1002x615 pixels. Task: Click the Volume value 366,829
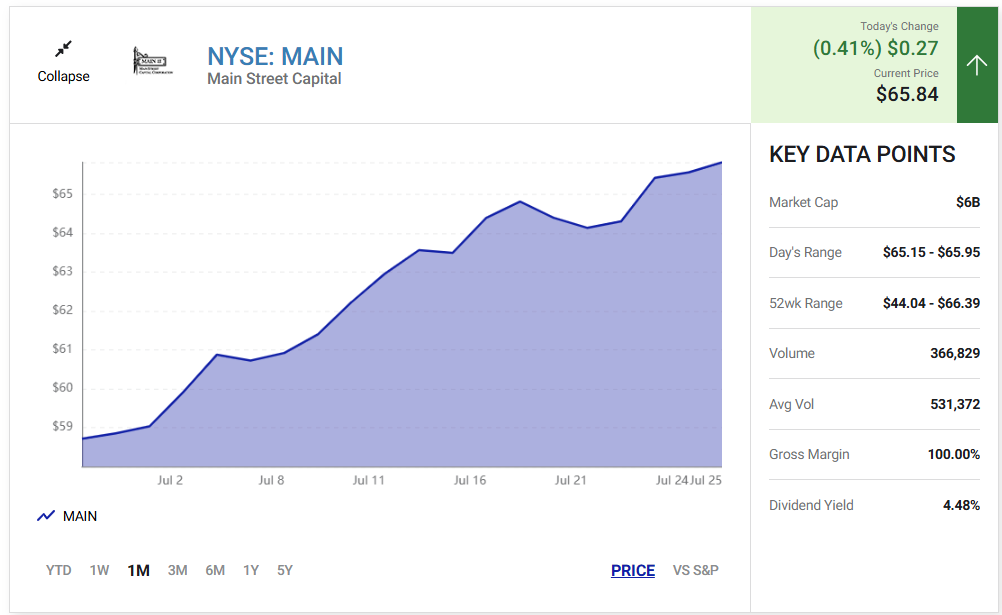coord(955,353)
